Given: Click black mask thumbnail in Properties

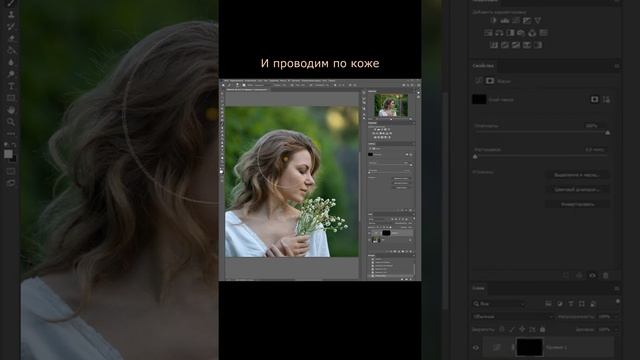Looking at the screenshot, I should (x=479, y=99).
